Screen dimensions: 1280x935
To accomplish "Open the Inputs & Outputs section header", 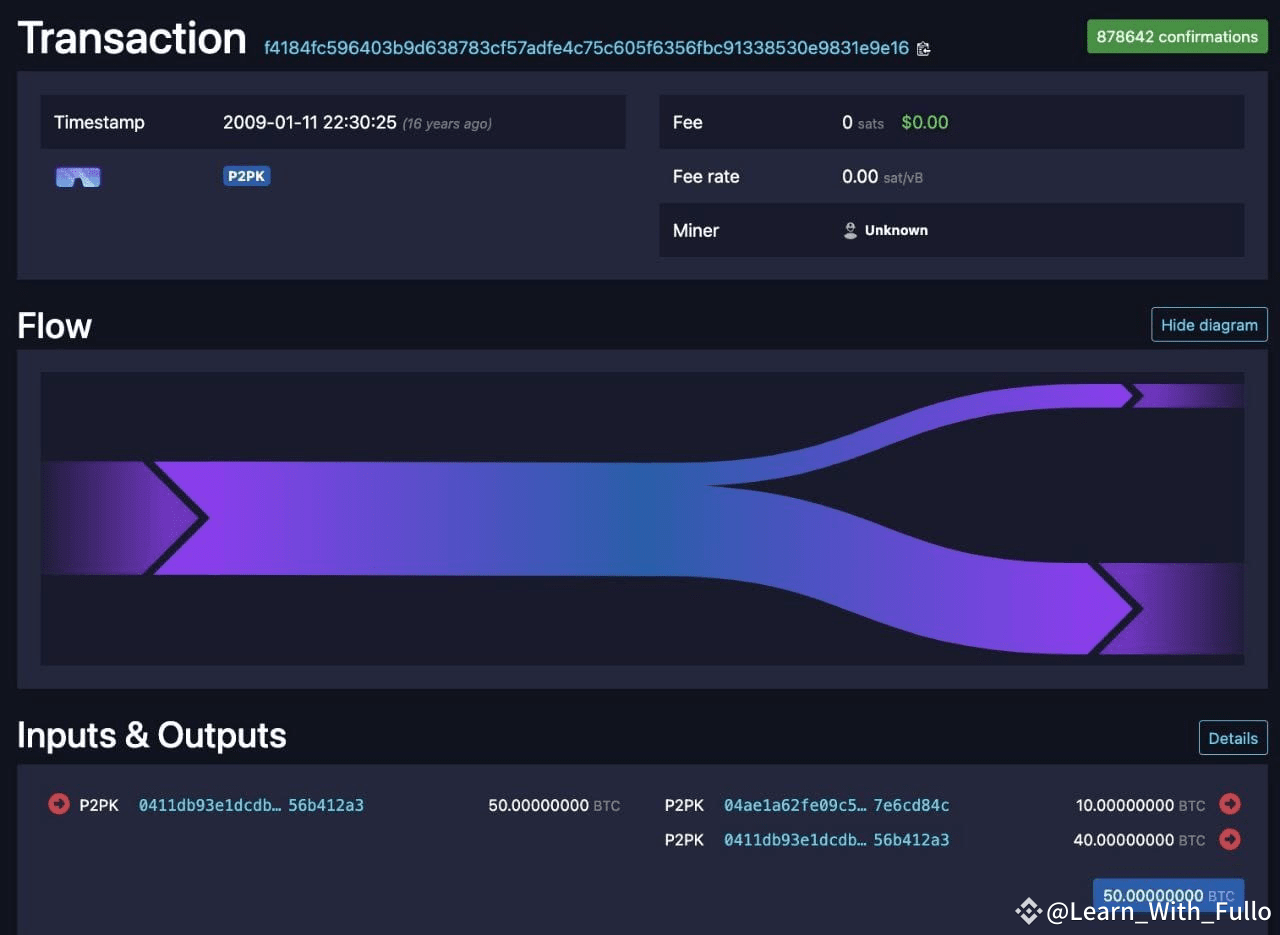I will tap(152, 736).
